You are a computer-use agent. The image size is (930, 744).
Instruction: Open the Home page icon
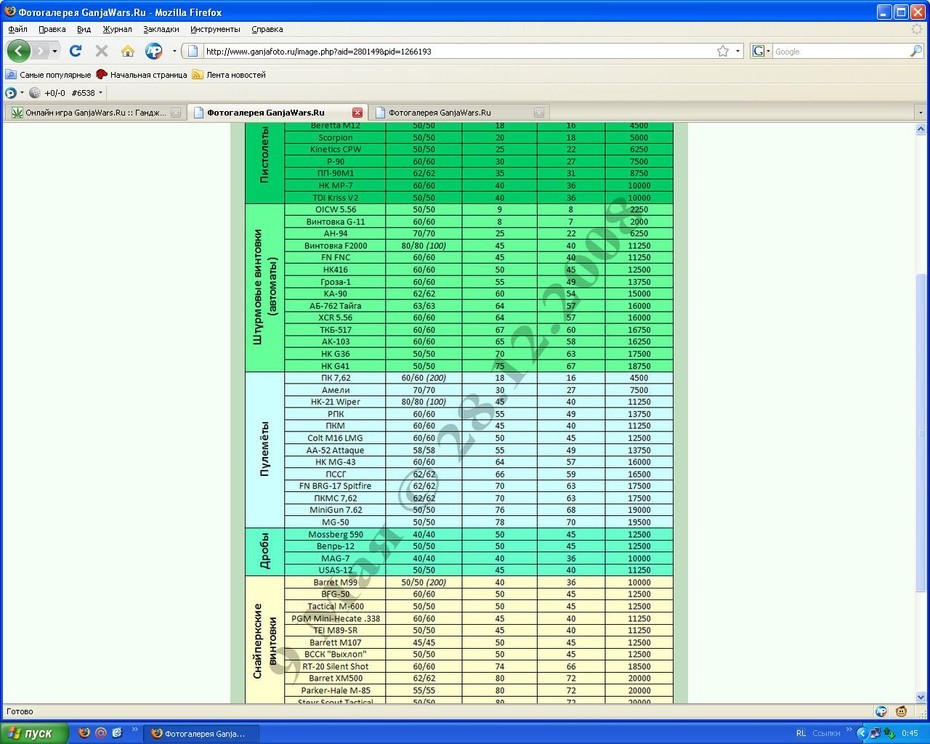(x=128, y=51)
